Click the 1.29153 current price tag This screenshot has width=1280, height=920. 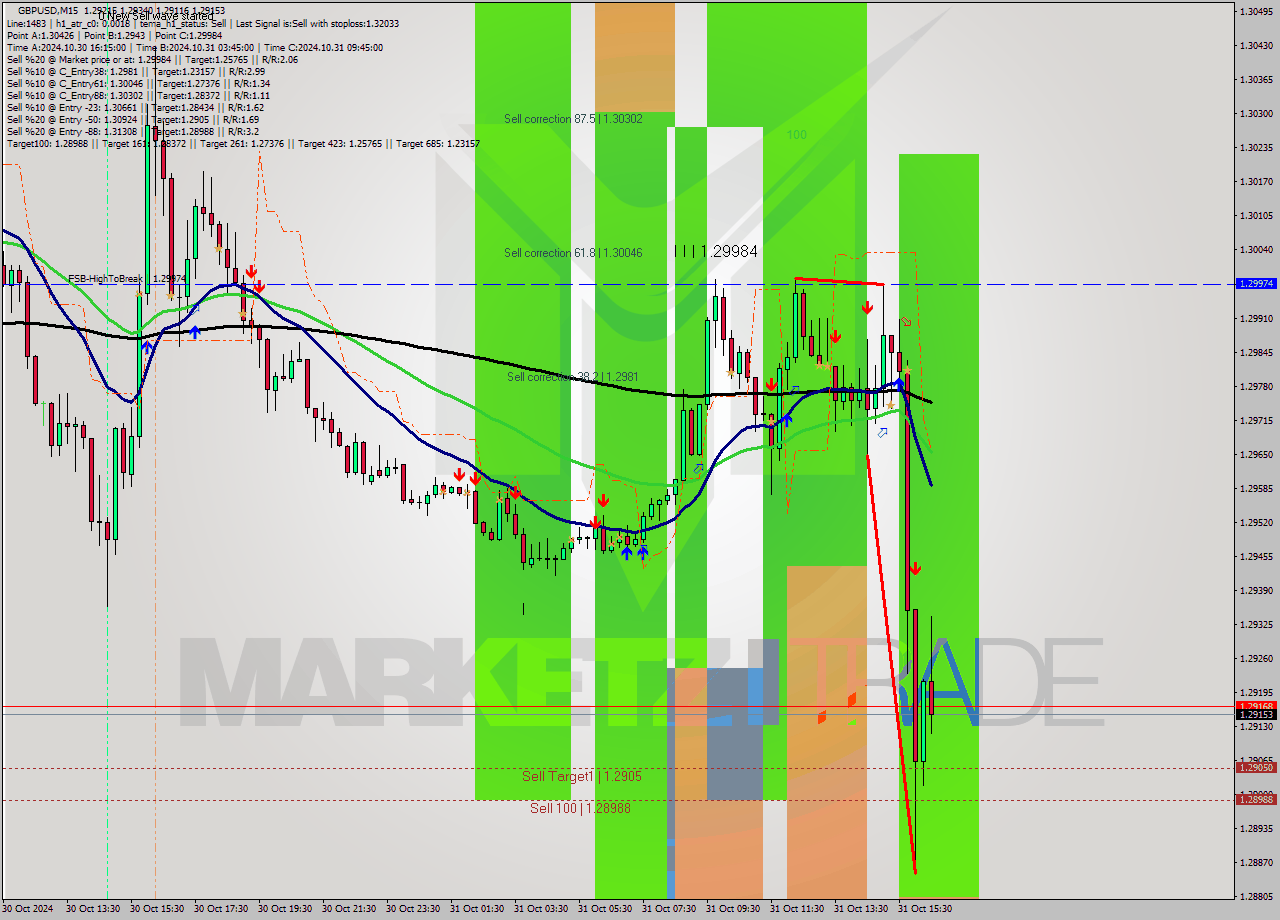coord(1256,715)
